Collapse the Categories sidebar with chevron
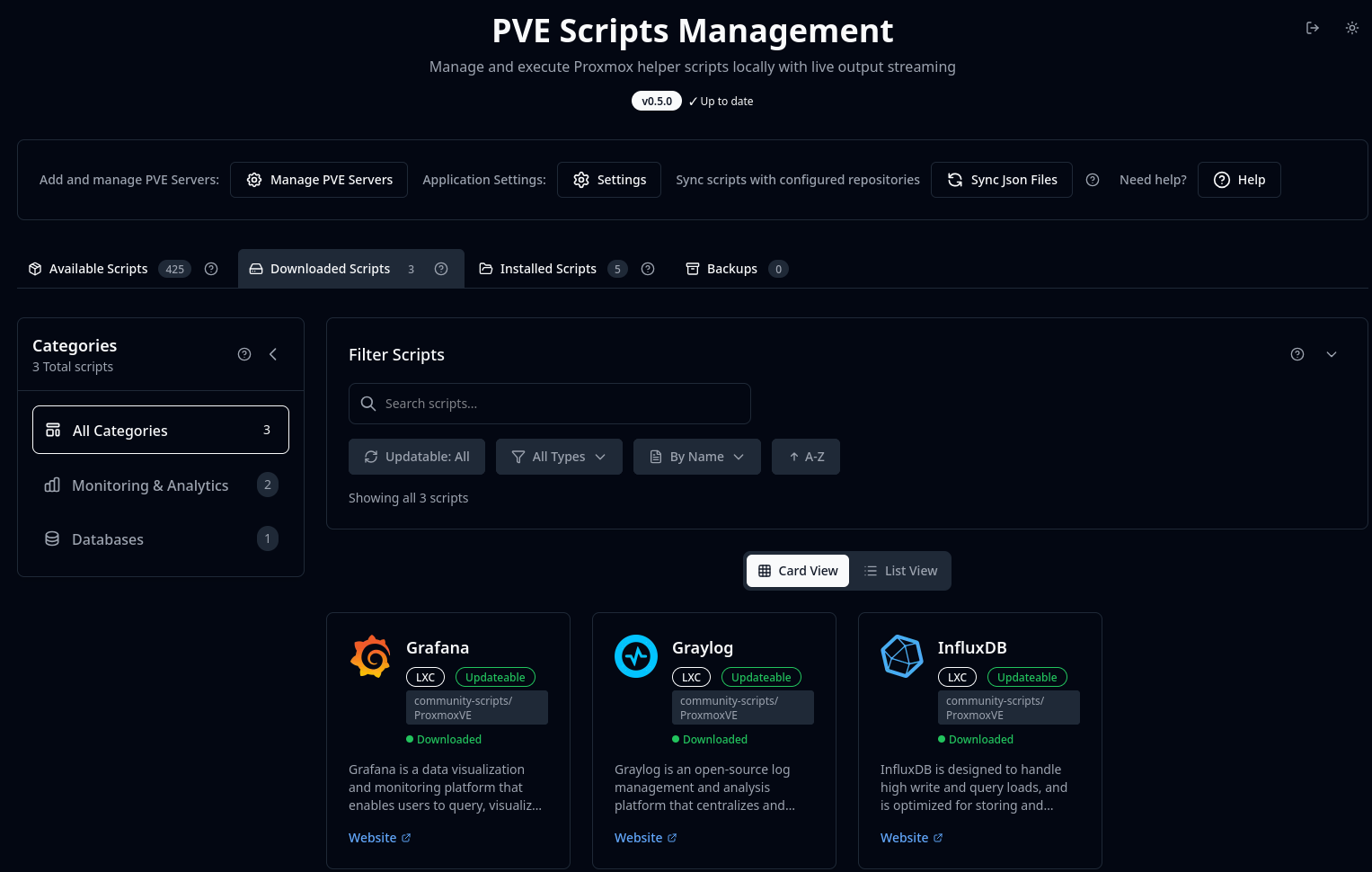Screen dimensions: 1372x872 tap(273, 354)
